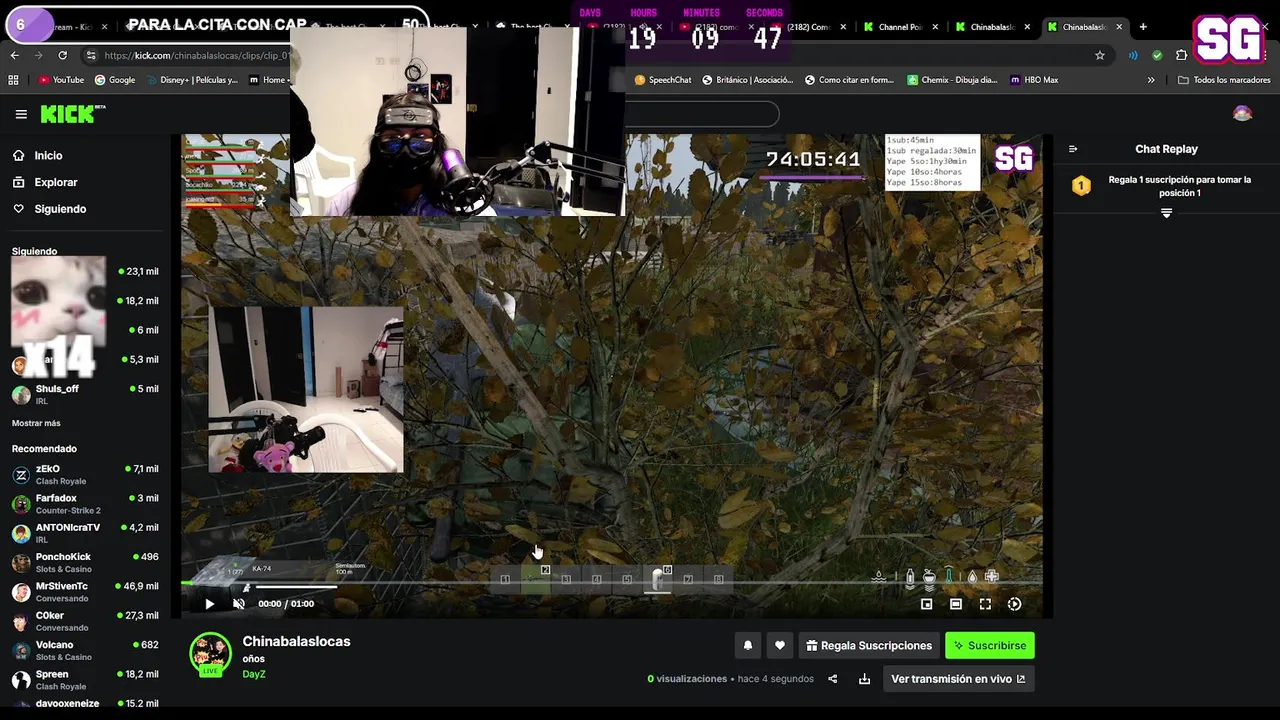
Task: Open PonchoKick recommended channel
Action: click(x=85, y=562)
